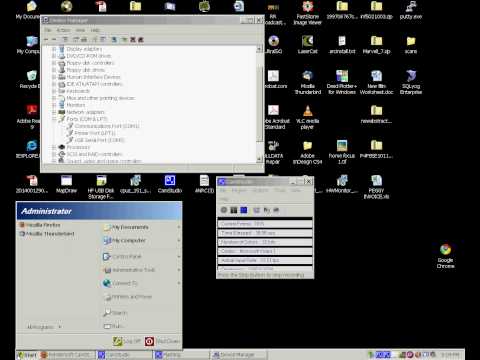Screen dimensions: 480x360
Task: Open Administrative Tools in the Start menu
Action: point(142,270)
